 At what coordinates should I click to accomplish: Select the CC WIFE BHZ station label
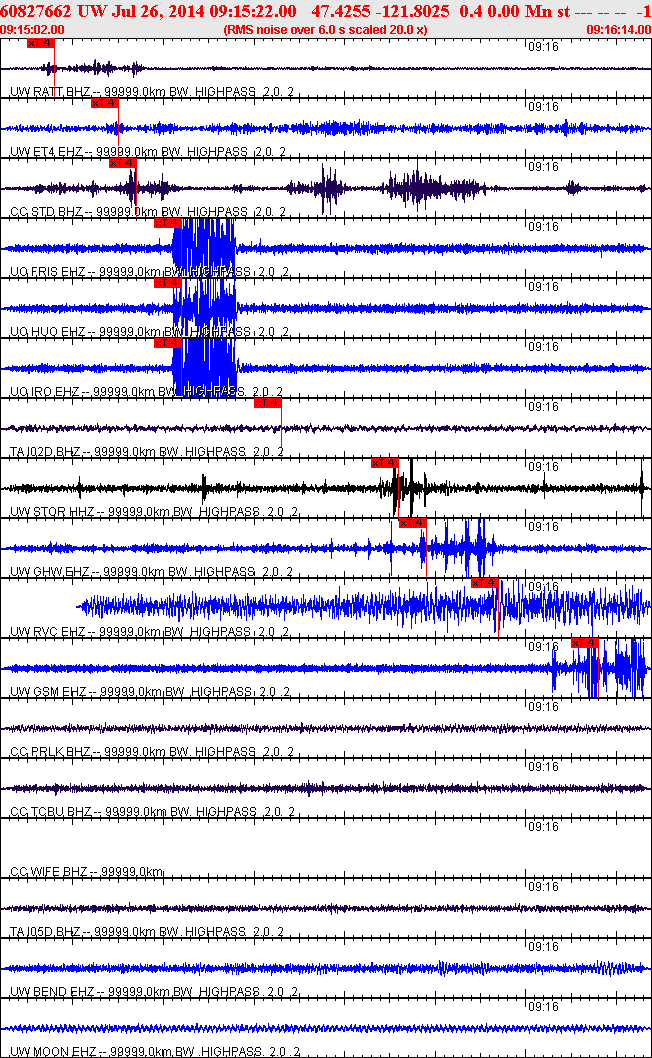[49, 872]
